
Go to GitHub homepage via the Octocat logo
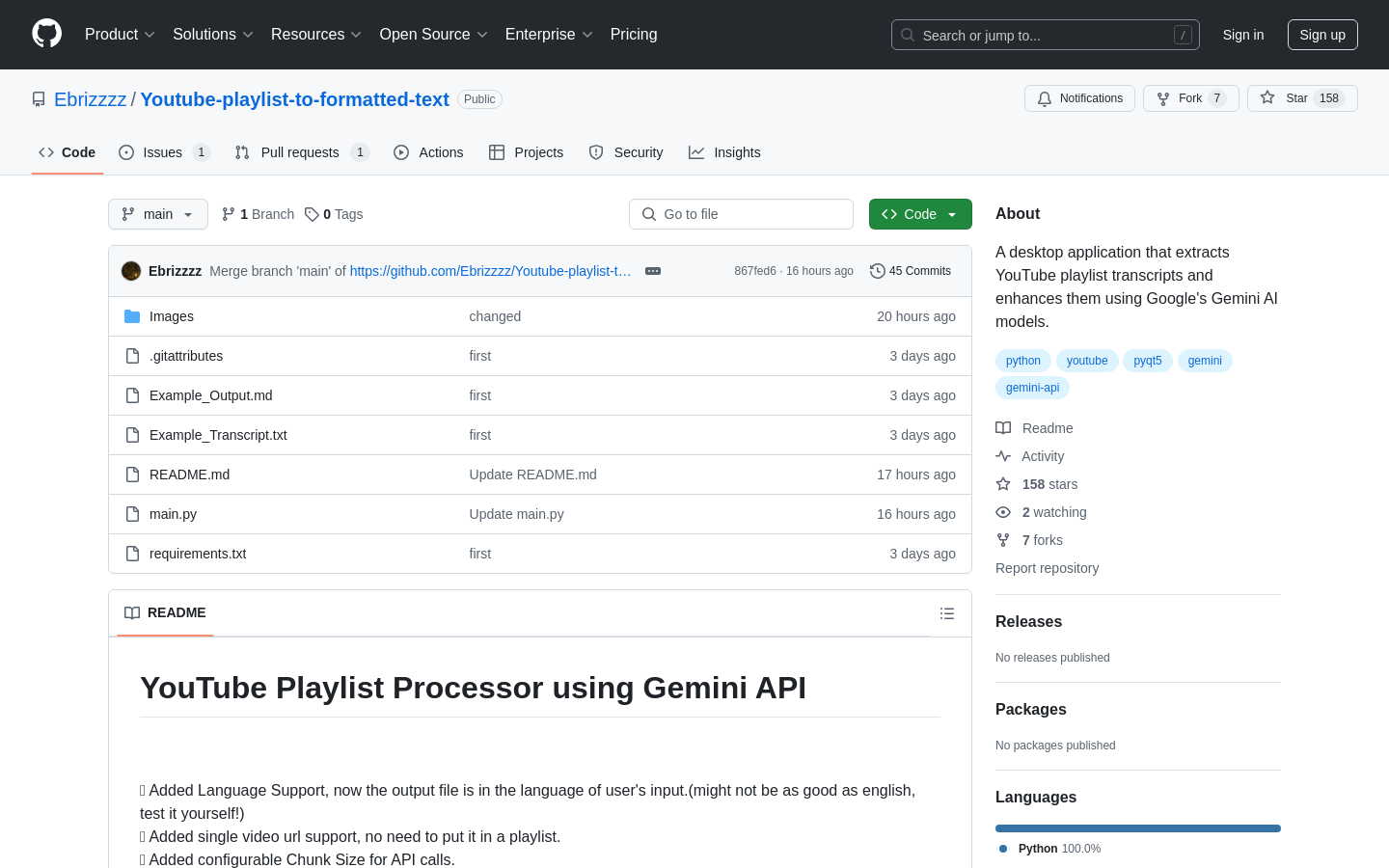46,34
